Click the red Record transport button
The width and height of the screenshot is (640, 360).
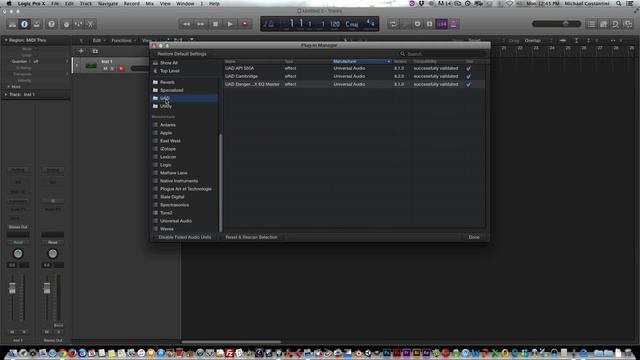(245, 24)
